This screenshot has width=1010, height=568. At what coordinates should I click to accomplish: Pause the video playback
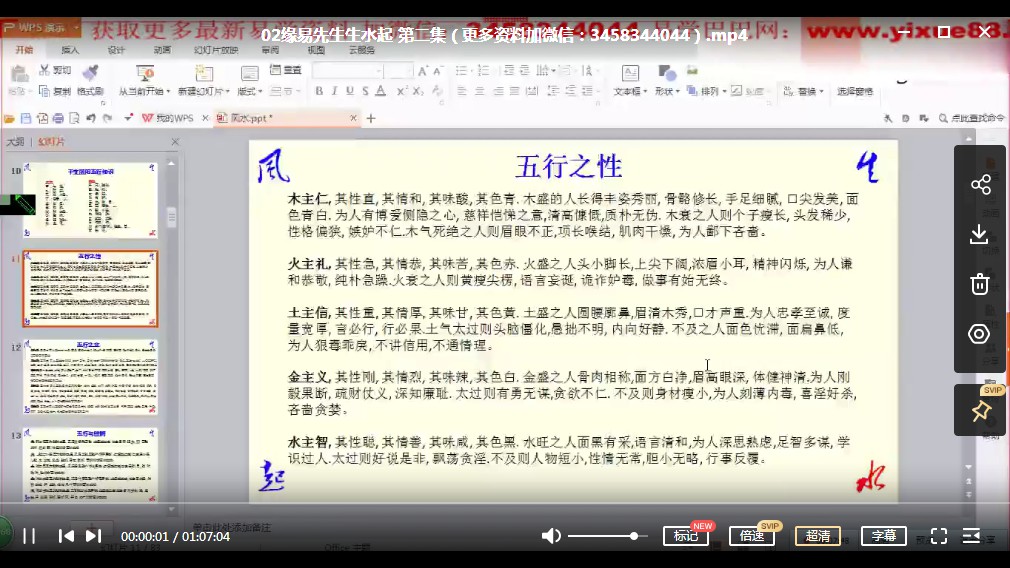tap(29, 536)
